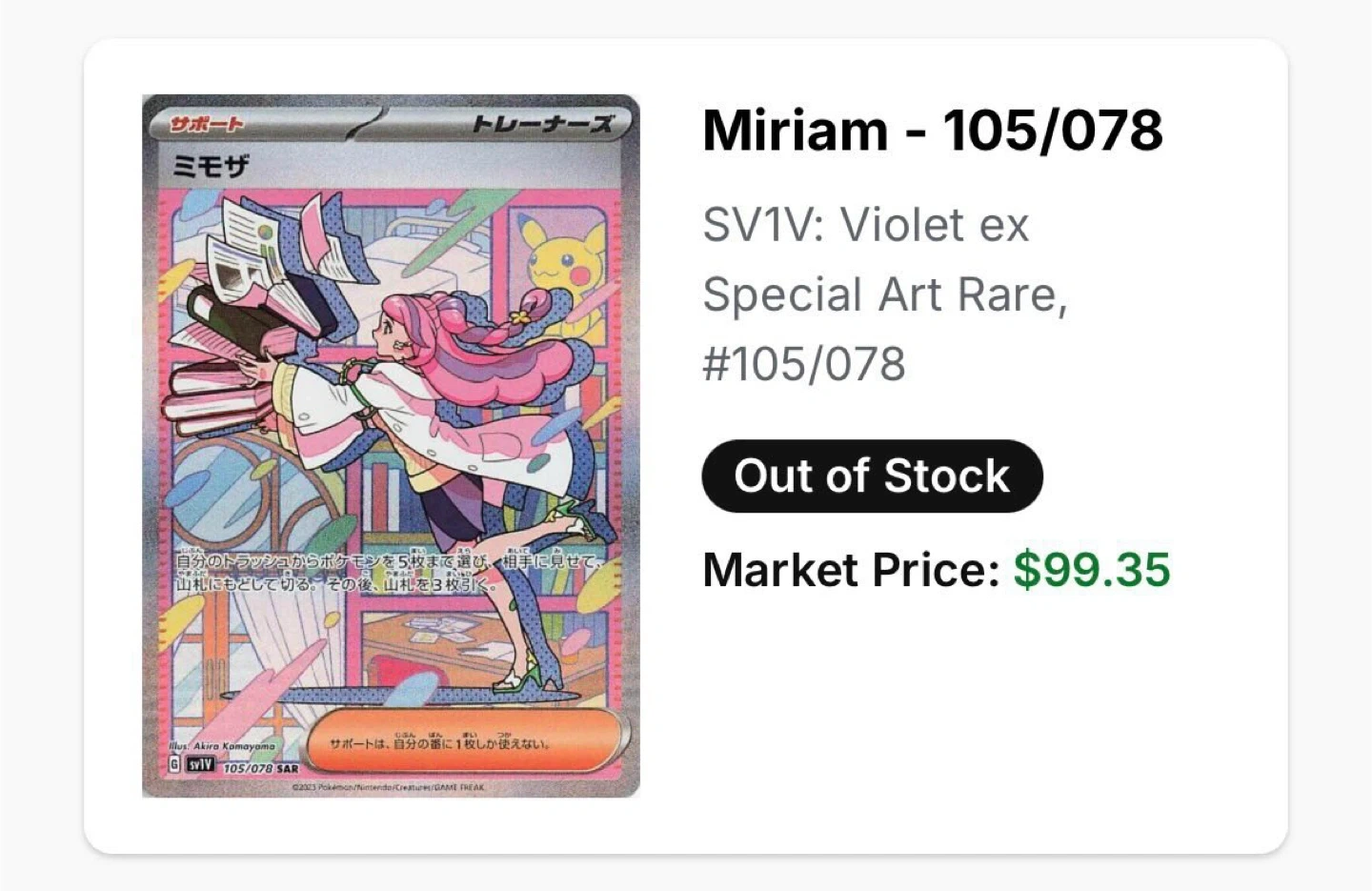Click the orange supporter rule box
1372x891 pixels.
point(467,742)
